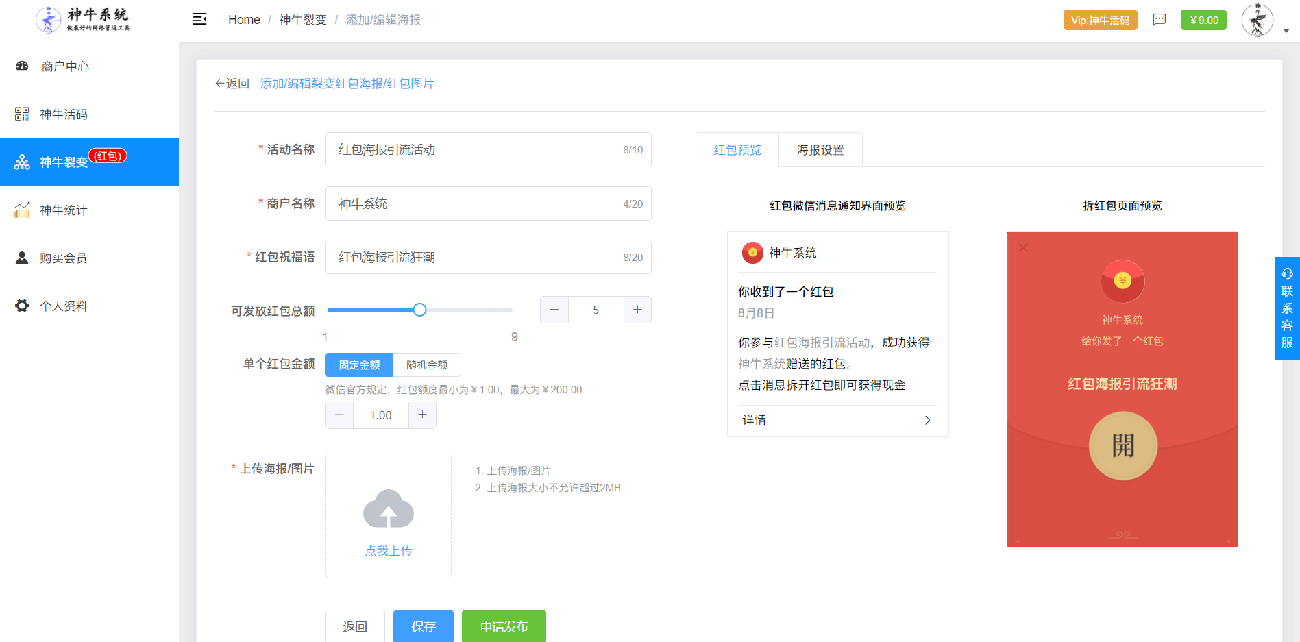The height and width of the screenshot is (642, 1300).
Task: Click the 添加/编辑海报 breadcrumb text
Action: tap(383, 20)
